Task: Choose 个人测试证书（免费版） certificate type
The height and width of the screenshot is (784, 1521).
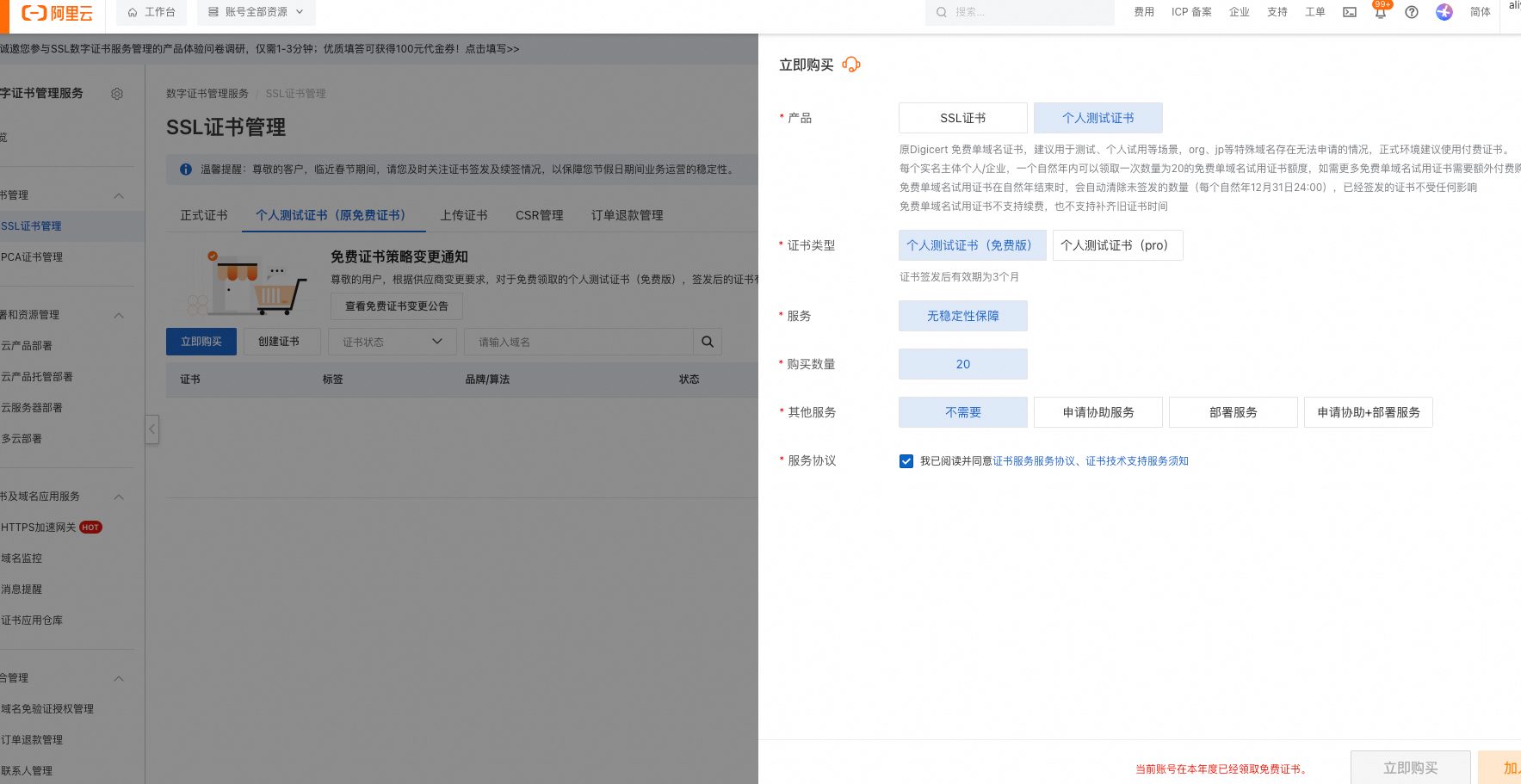Action: [973, 245]
